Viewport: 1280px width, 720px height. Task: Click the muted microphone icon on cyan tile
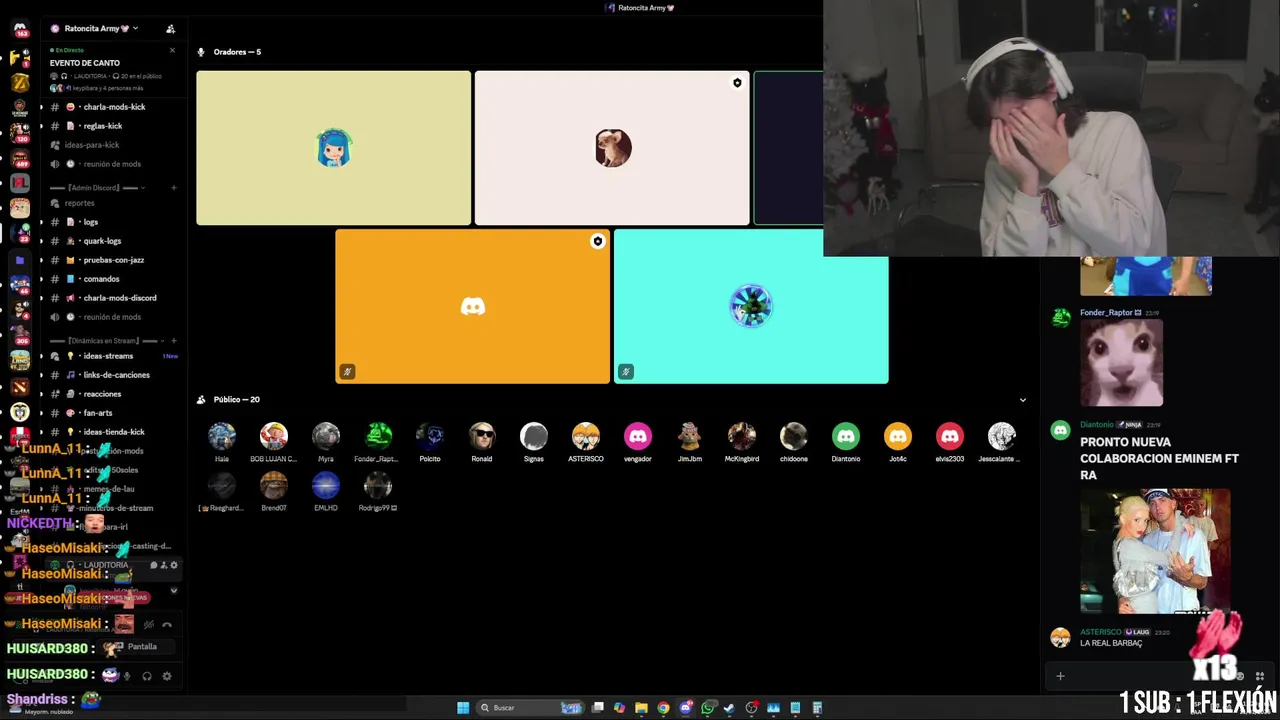[626, 372]
